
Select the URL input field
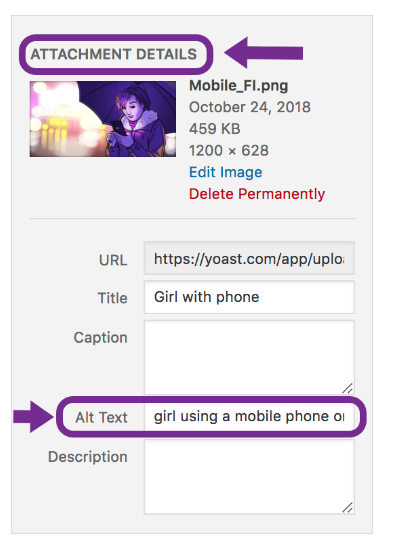(x=249, y=258)
